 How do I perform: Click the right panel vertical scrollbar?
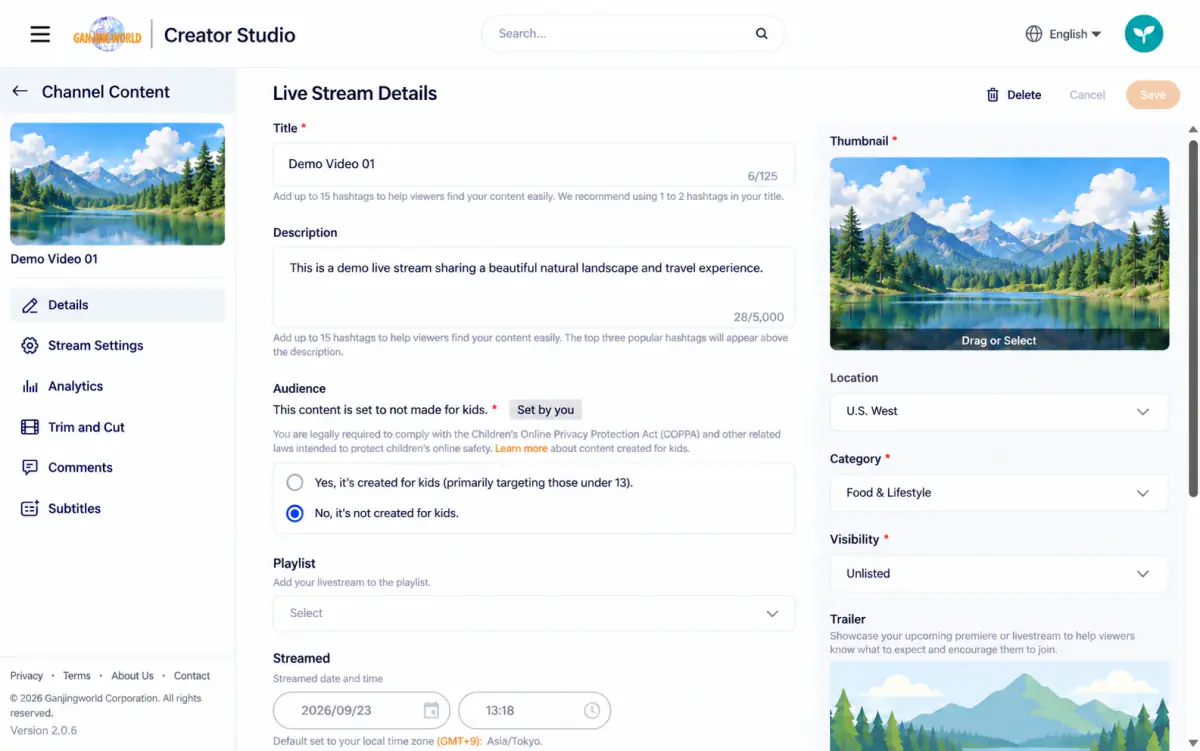[1192, 318]
